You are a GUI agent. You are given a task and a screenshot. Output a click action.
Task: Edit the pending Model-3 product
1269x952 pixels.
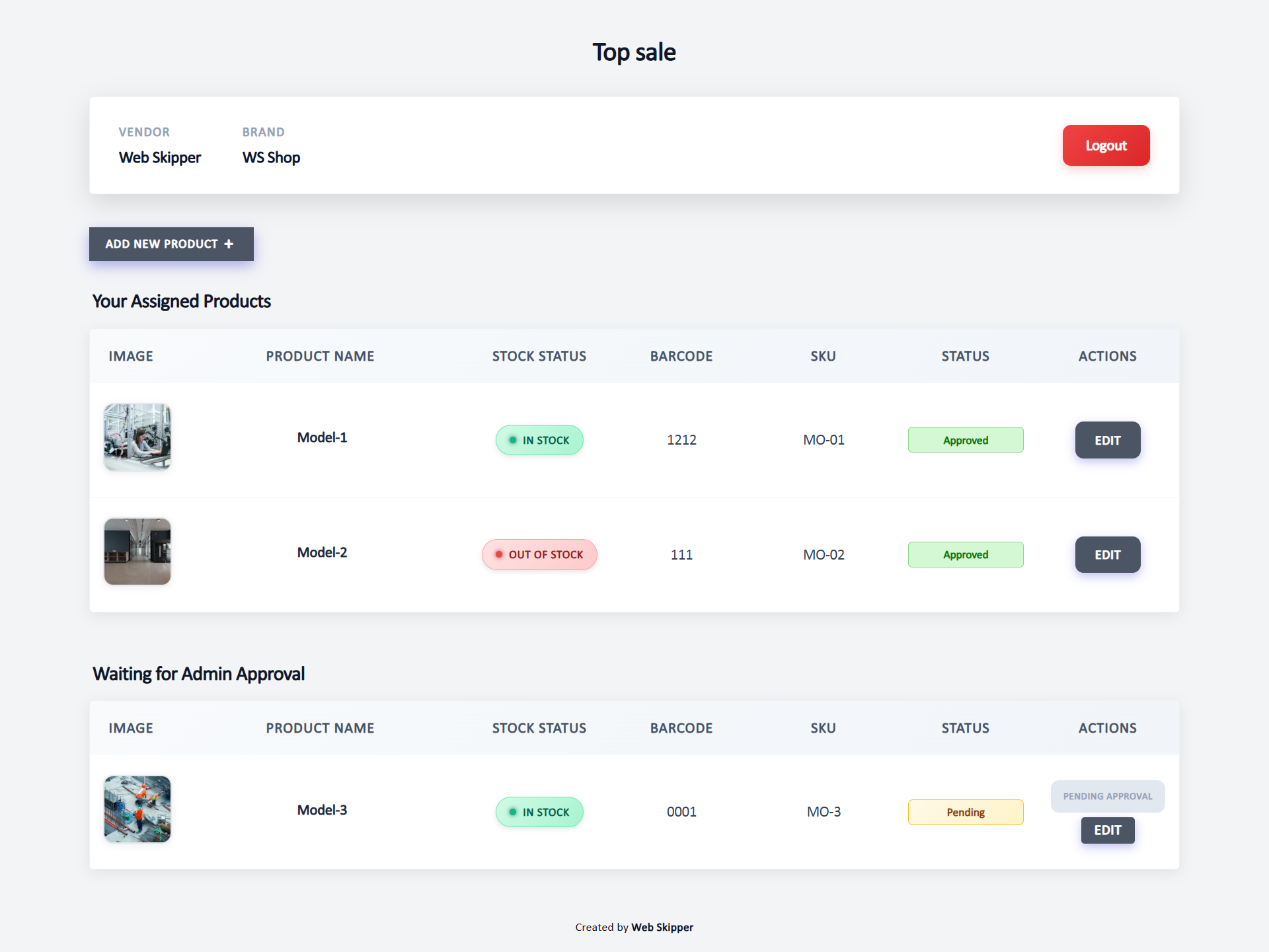(x=1107, y=830)
